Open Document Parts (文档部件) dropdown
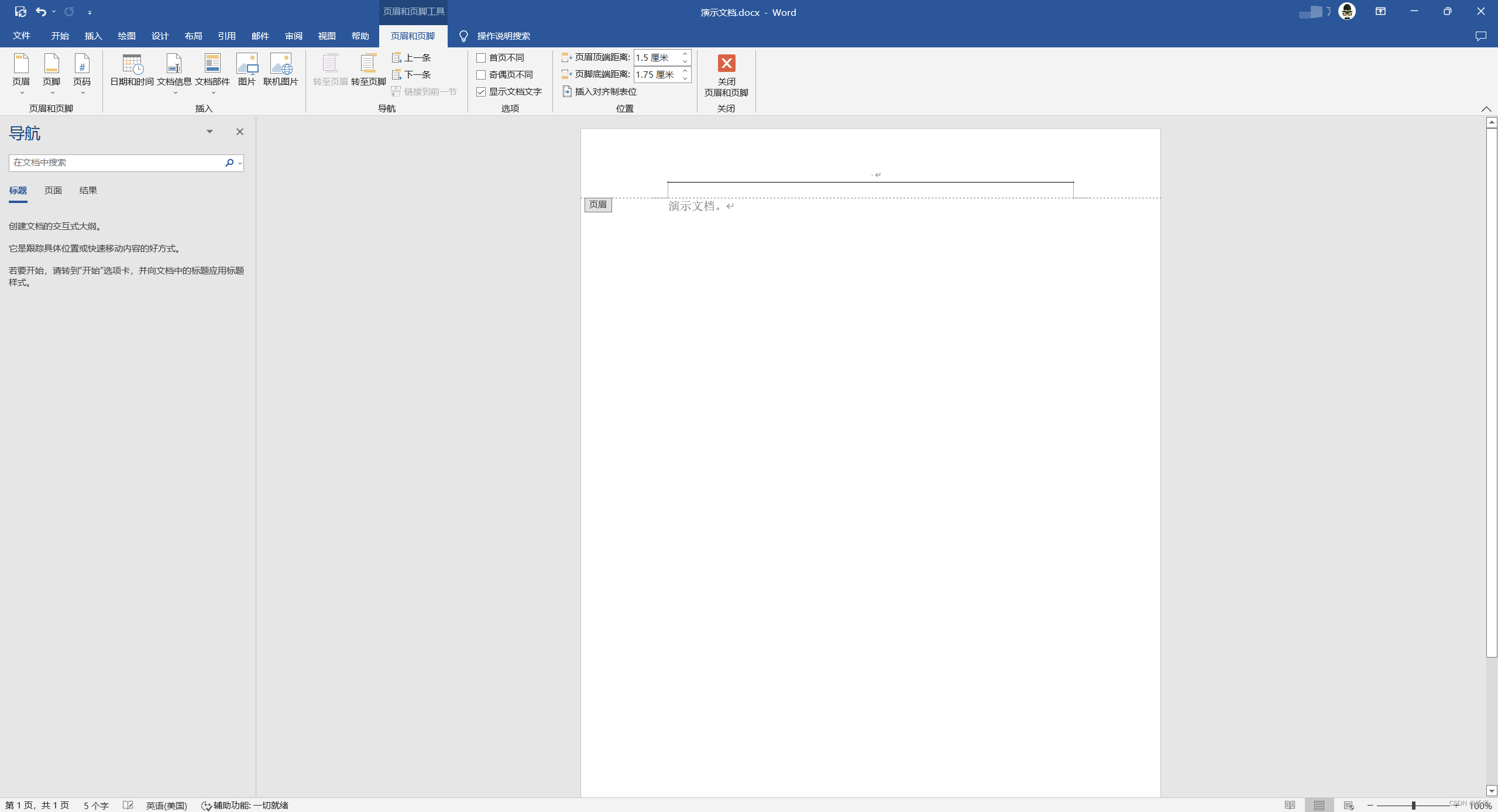The width and height of the screenshot is (1498, 812). 212,73
